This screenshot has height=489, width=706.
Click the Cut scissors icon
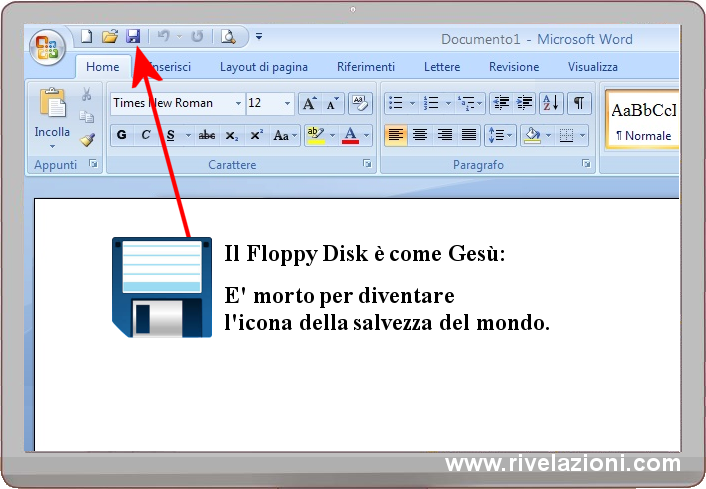87,95
